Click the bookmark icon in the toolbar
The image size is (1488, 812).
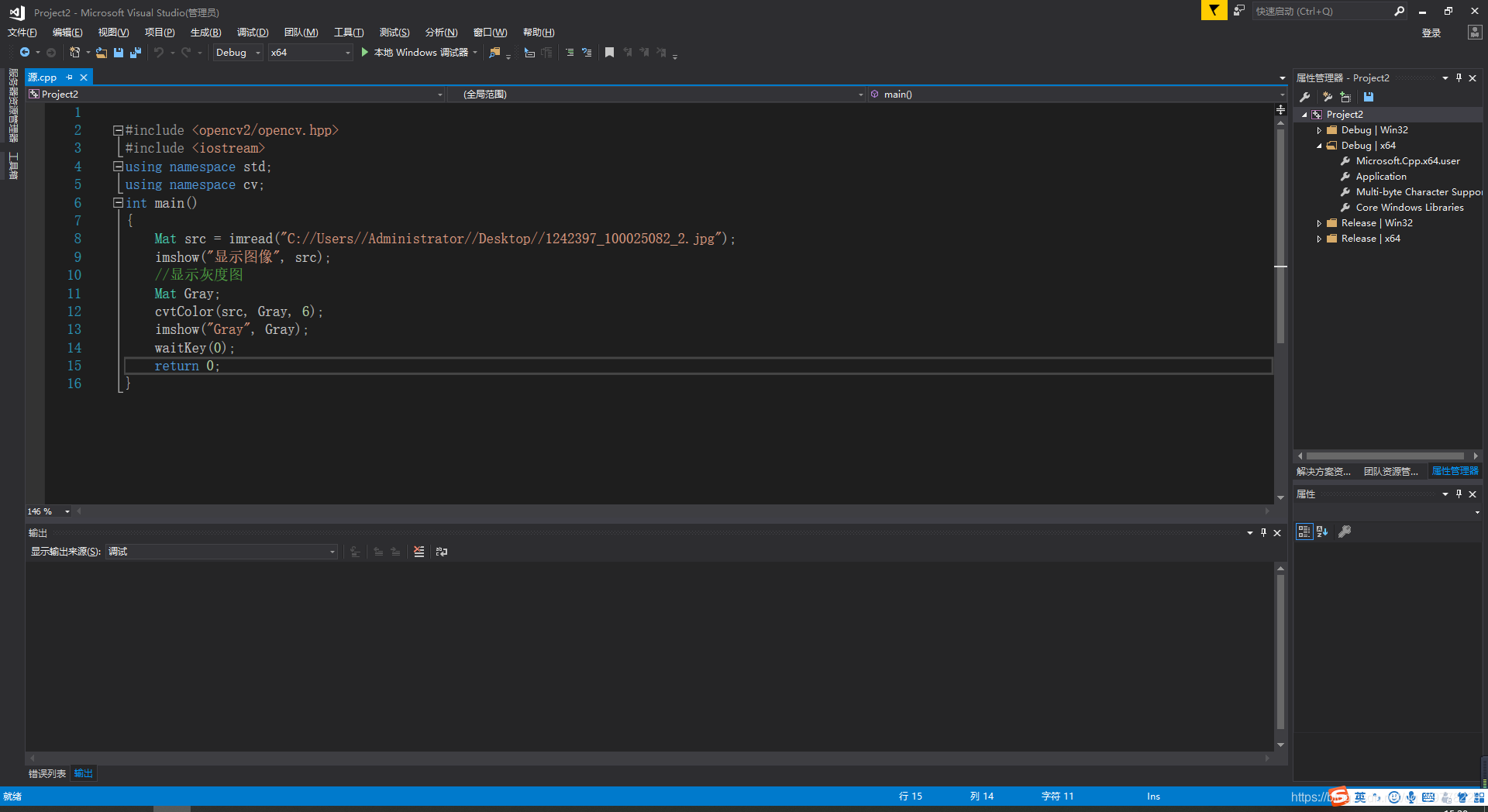point(609,53)
